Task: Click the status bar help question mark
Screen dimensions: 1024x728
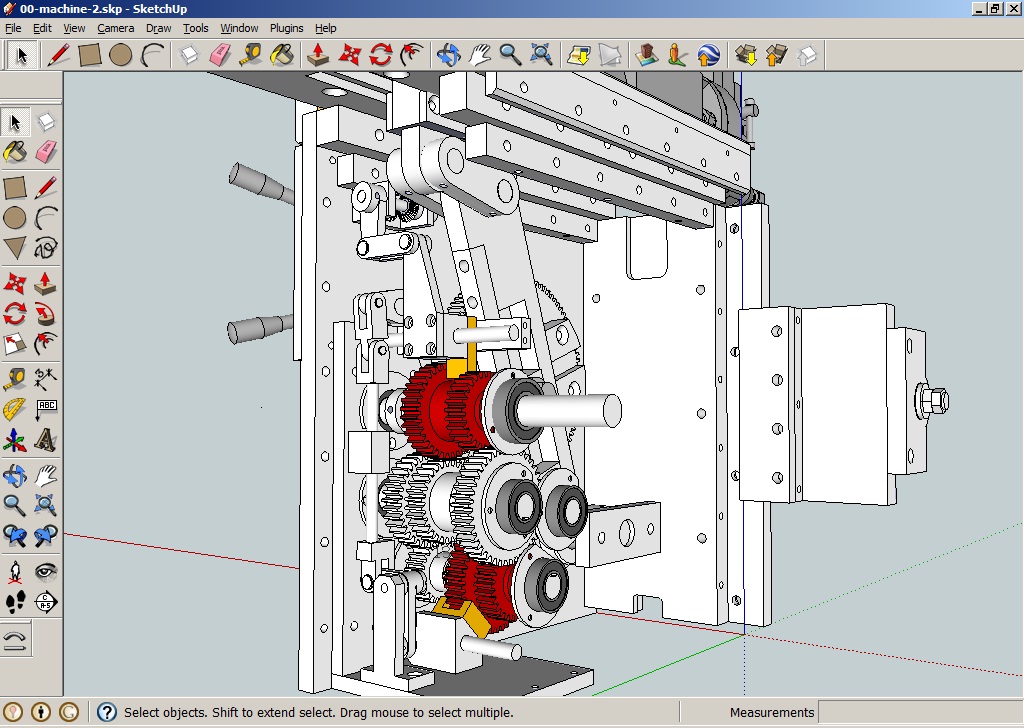Action: click(106, 712)
